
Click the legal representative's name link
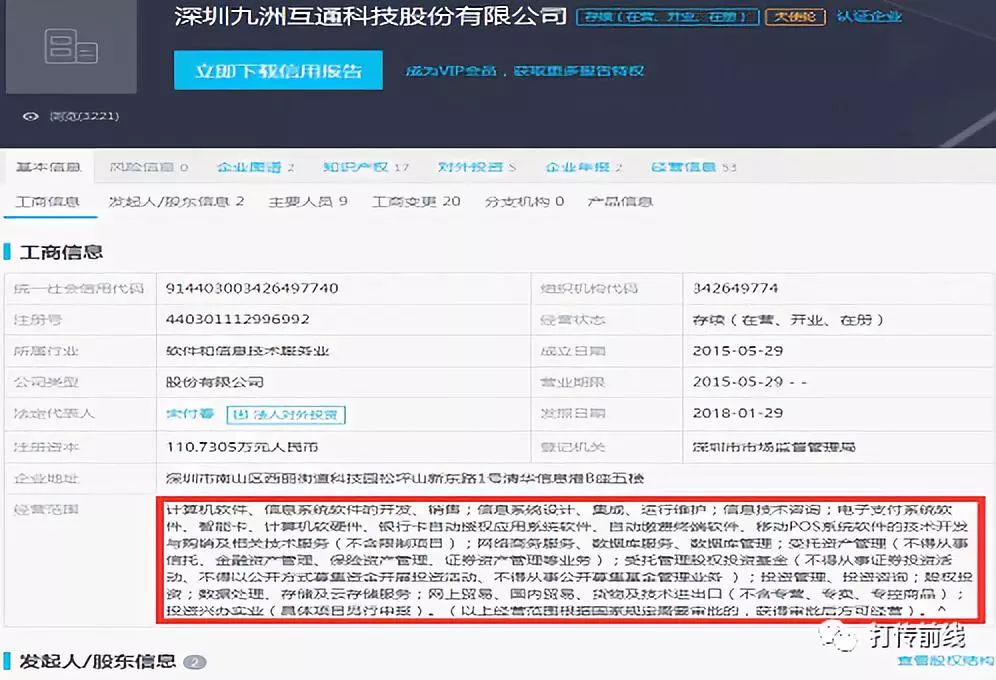[190, 413]
